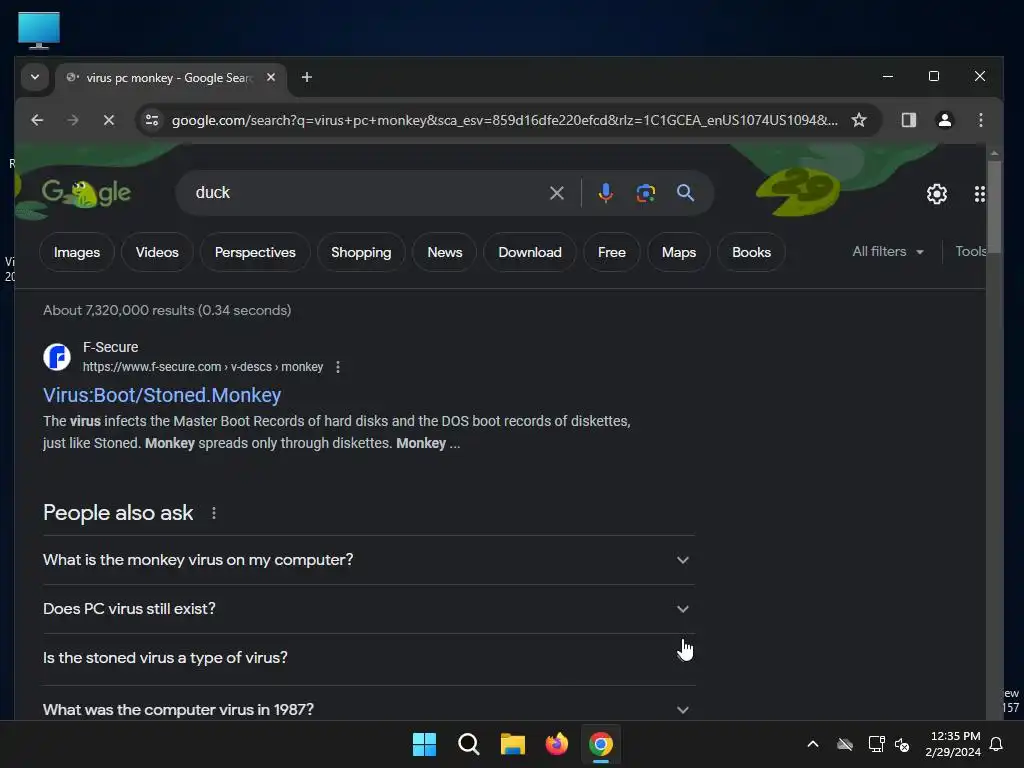Search by image with Google Lens icon
The width and height of the screenshot is (1024, 768).
[x=645, y=193]
